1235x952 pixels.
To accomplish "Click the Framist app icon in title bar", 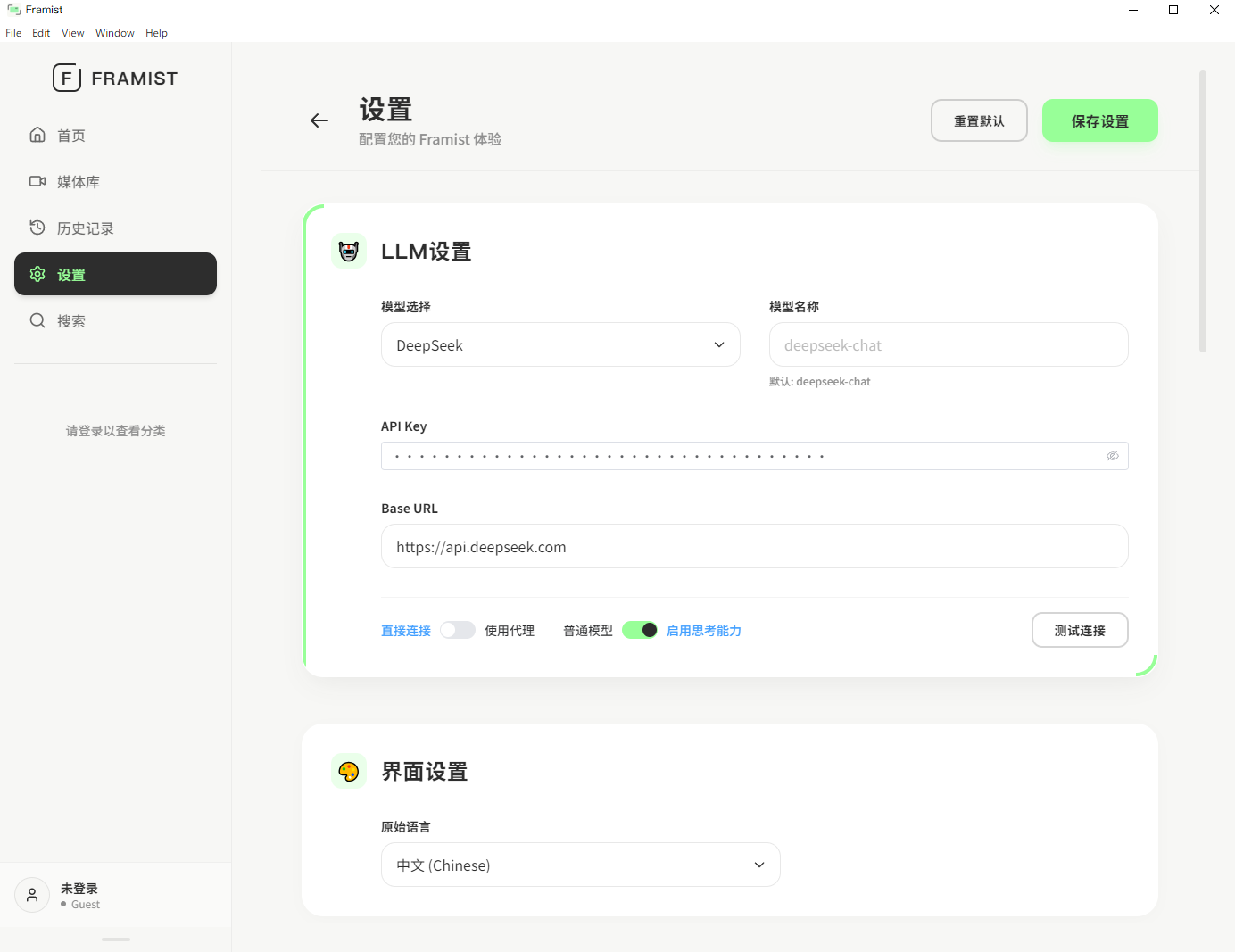I will coord(13,10).
